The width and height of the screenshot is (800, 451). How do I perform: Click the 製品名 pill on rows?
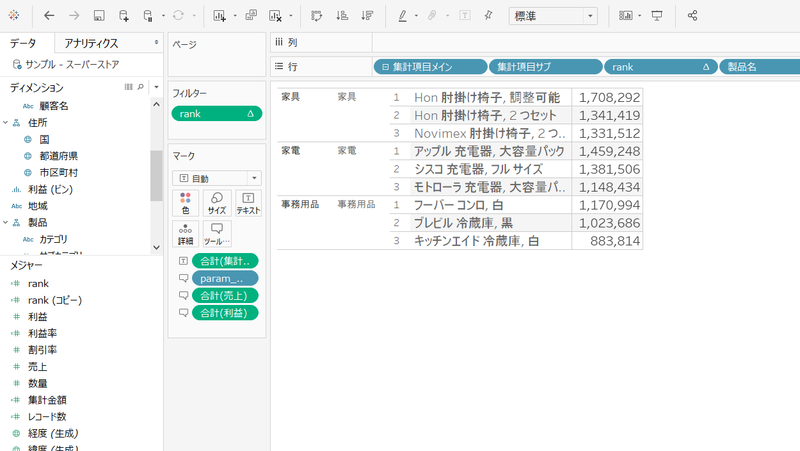pyautogui.click(x=760, y=67)
